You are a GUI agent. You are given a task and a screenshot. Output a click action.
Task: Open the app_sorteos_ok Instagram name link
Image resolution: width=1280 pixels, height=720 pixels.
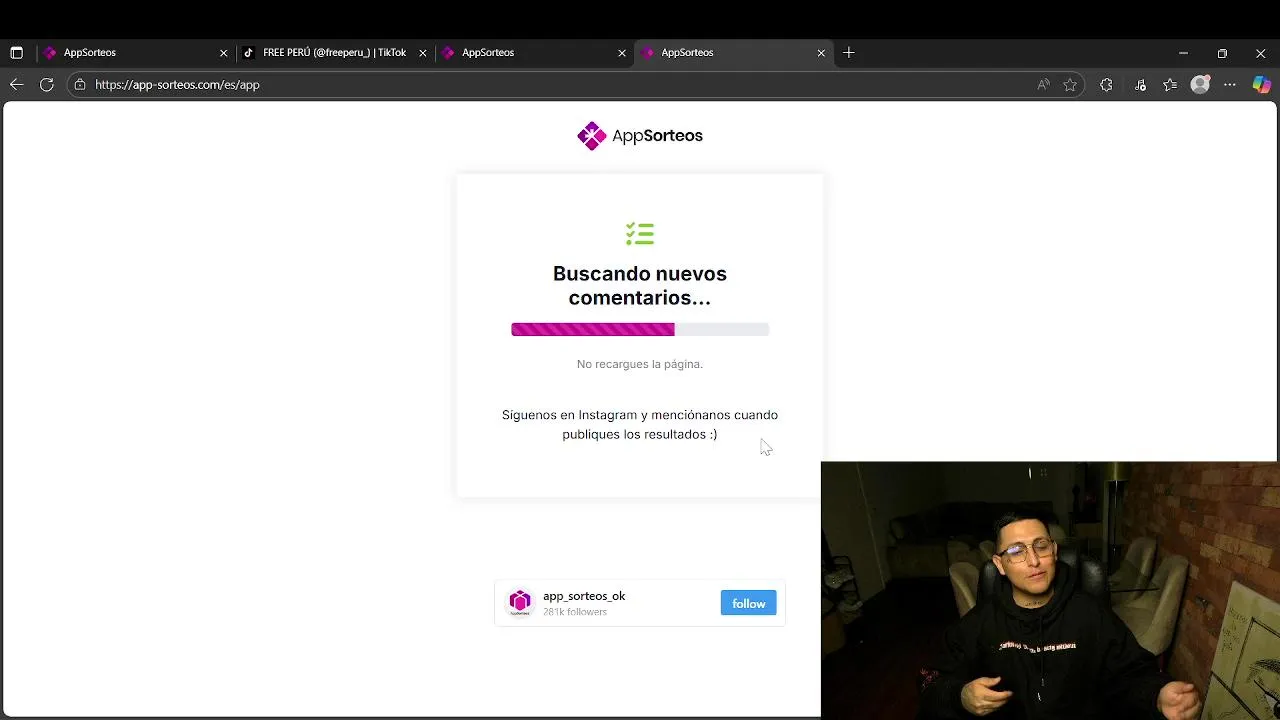584,596
